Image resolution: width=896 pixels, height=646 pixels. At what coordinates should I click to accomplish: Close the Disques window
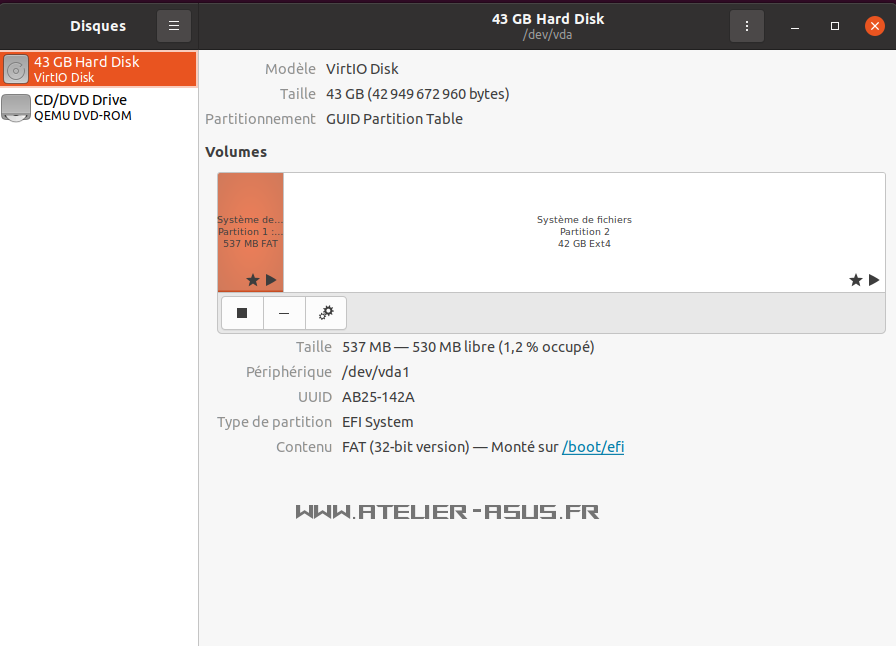(873, 26)
